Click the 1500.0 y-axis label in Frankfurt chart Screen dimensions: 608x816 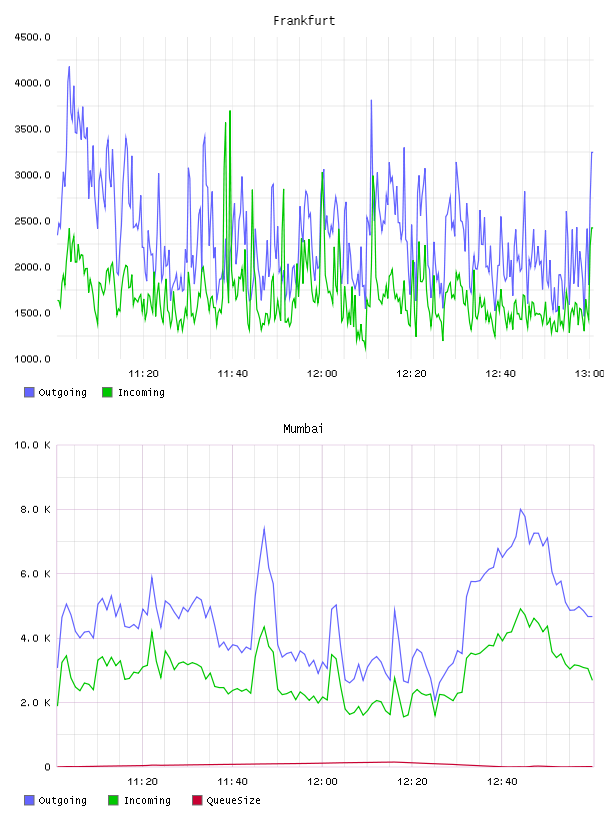[x=32, y=313]
